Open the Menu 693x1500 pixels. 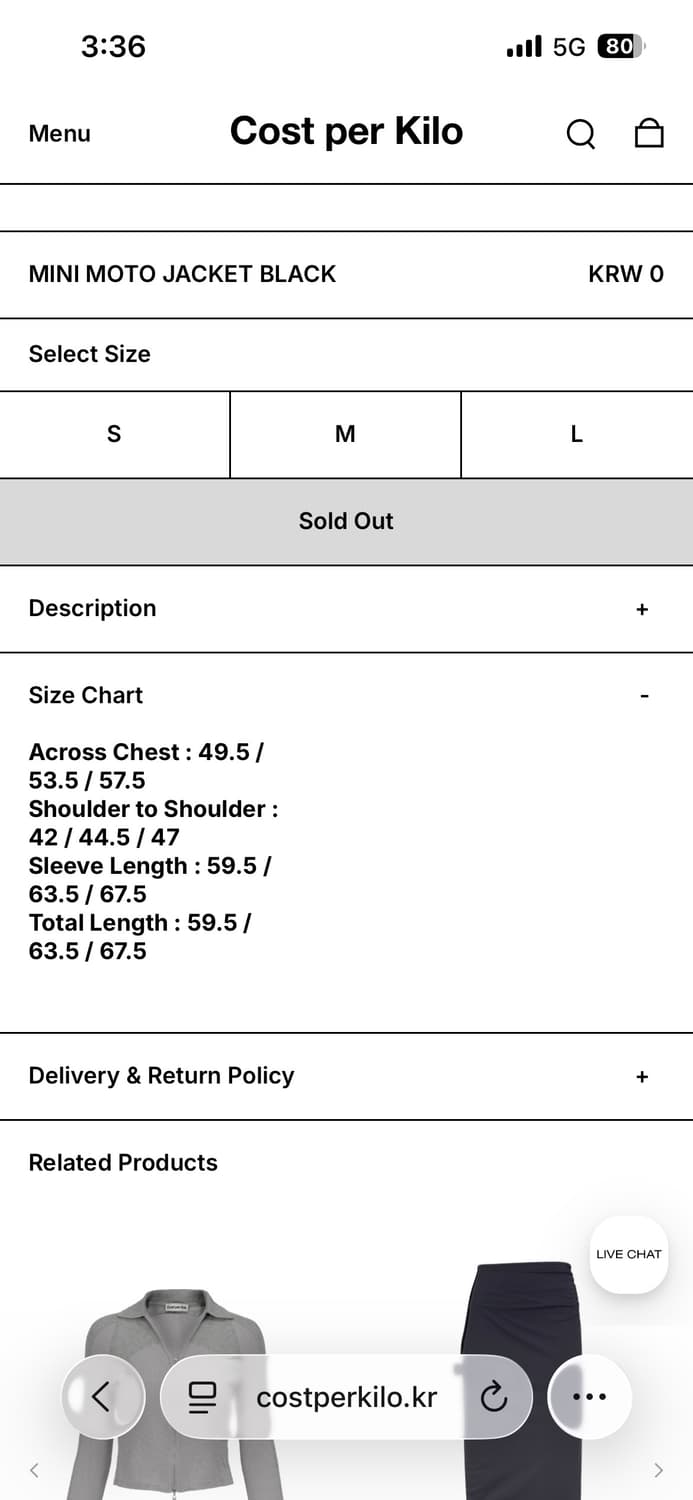point(59,133)
